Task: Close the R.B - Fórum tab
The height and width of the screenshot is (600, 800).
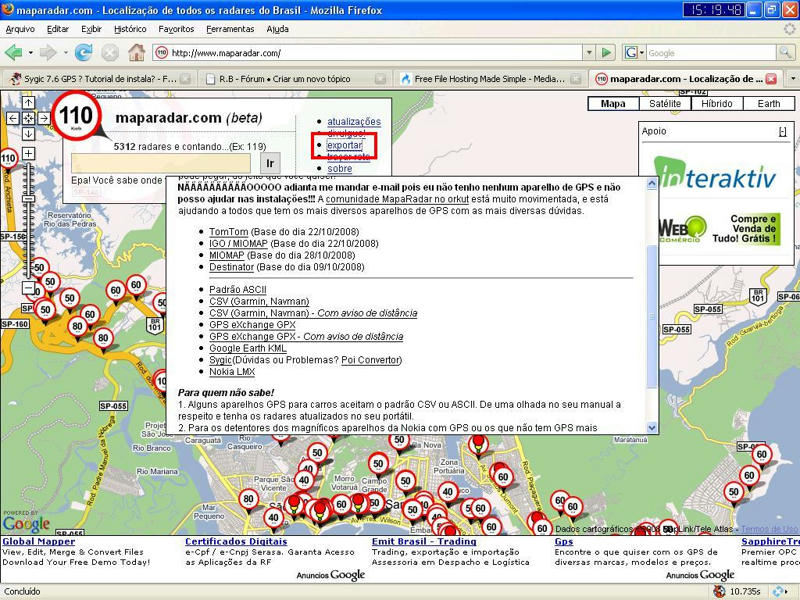Action: pyautogui.click(x=380, y=79)
